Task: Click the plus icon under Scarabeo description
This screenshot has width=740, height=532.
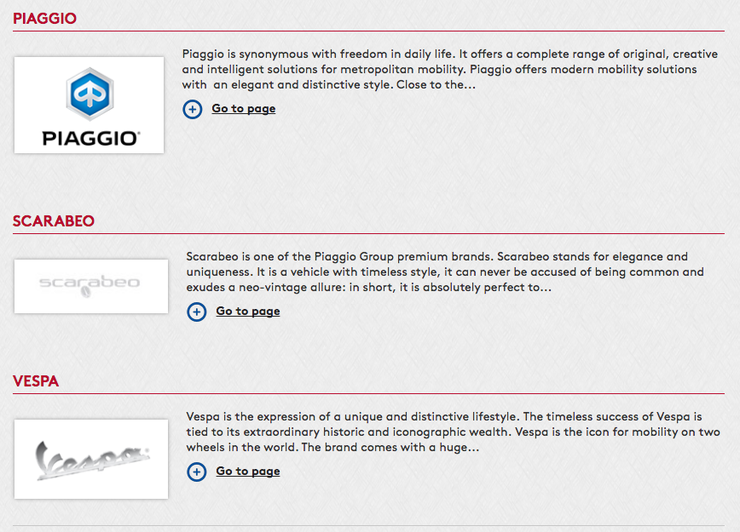Action: tap(196, 312)
